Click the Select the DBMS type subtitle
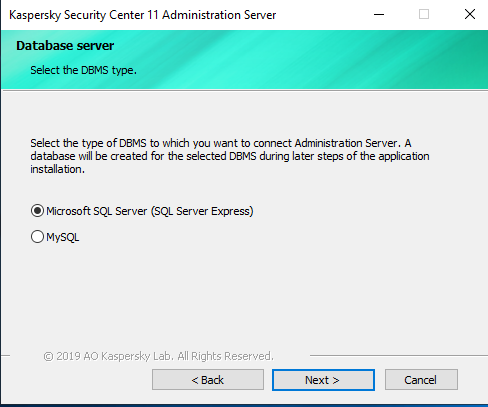 coord(83,70)
